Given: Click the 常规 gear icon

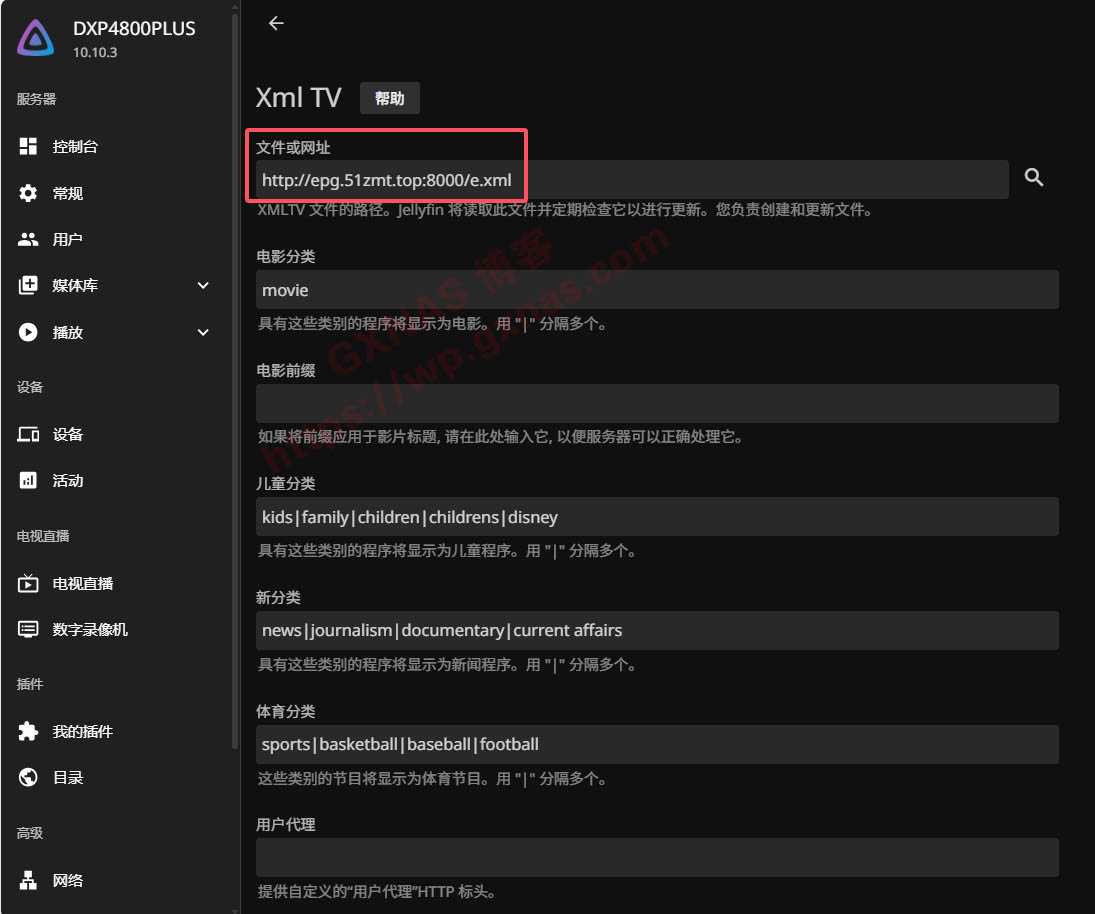Looking at the screenshot, I should (x=29, y=193).
